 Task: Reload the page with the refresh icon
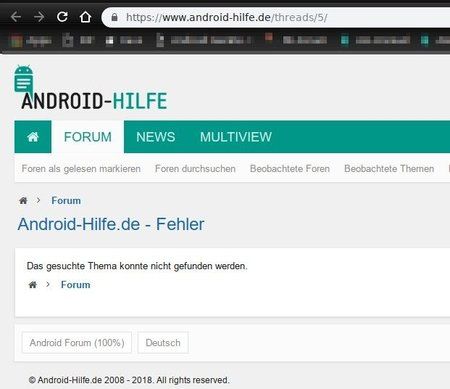pyautogui.click(x=62, y=16)
